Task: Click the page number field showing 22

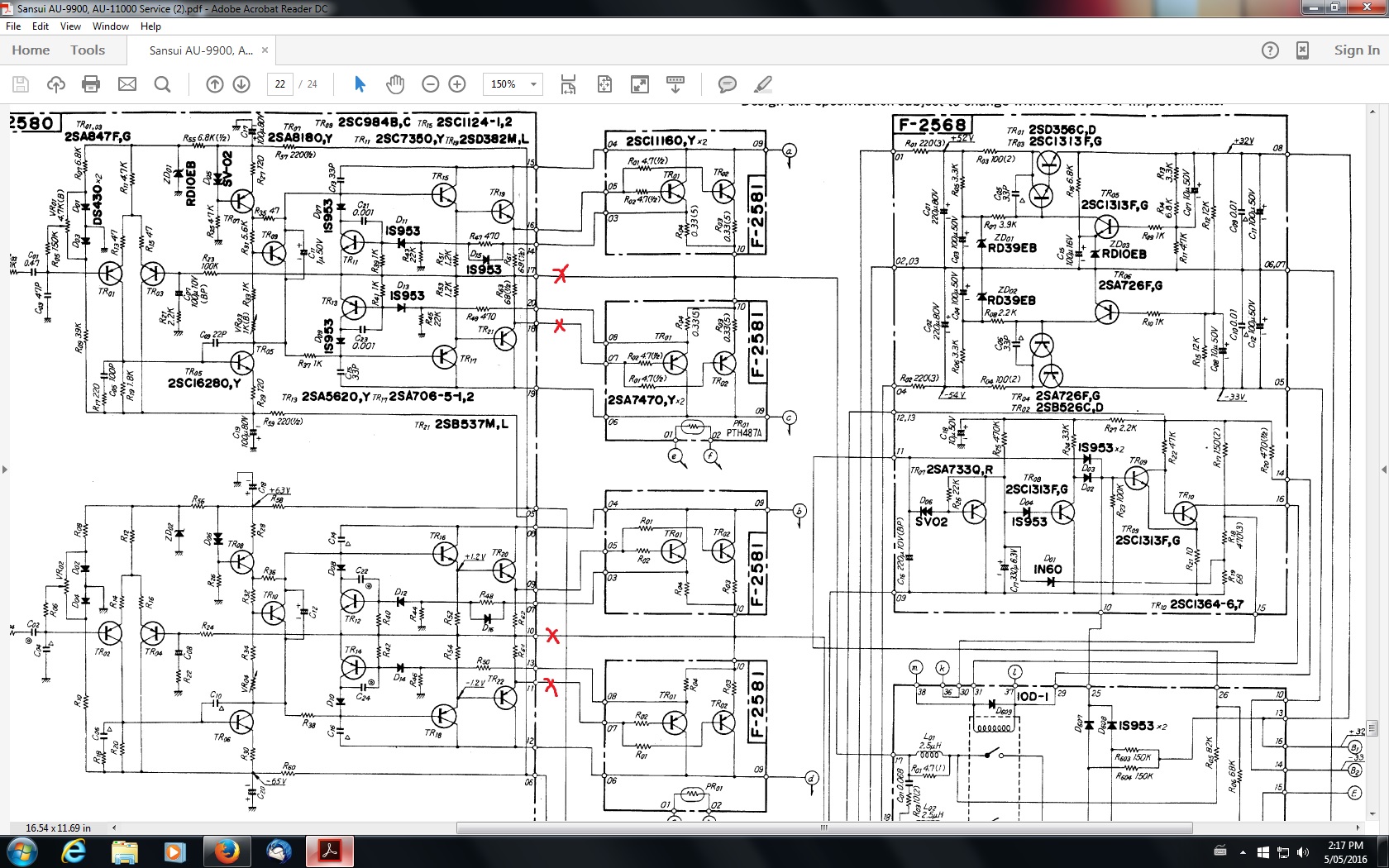Action: click(x=280, y=84)
